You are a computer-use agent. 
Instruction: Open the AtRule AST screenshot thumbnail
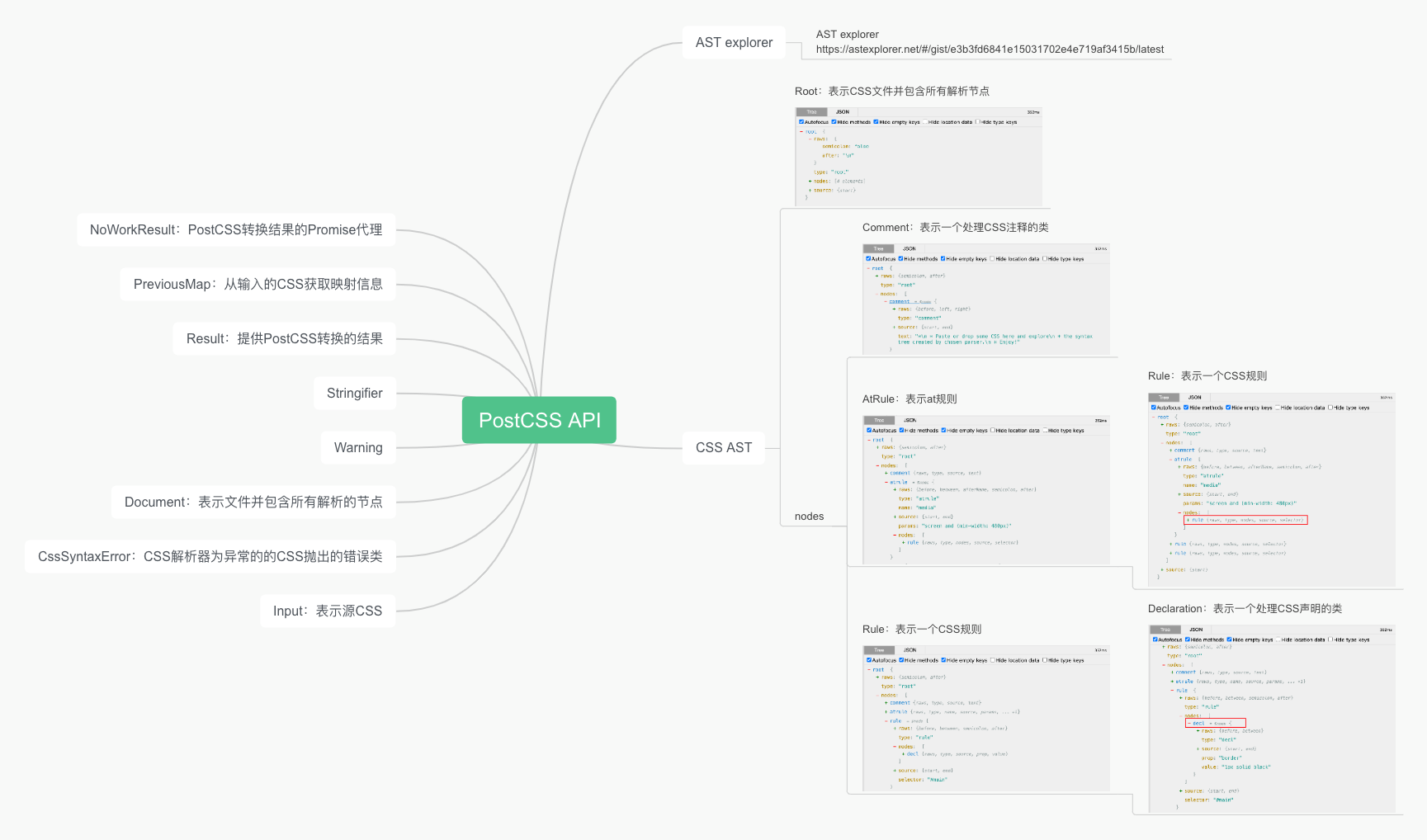click(x=986, y=490)
